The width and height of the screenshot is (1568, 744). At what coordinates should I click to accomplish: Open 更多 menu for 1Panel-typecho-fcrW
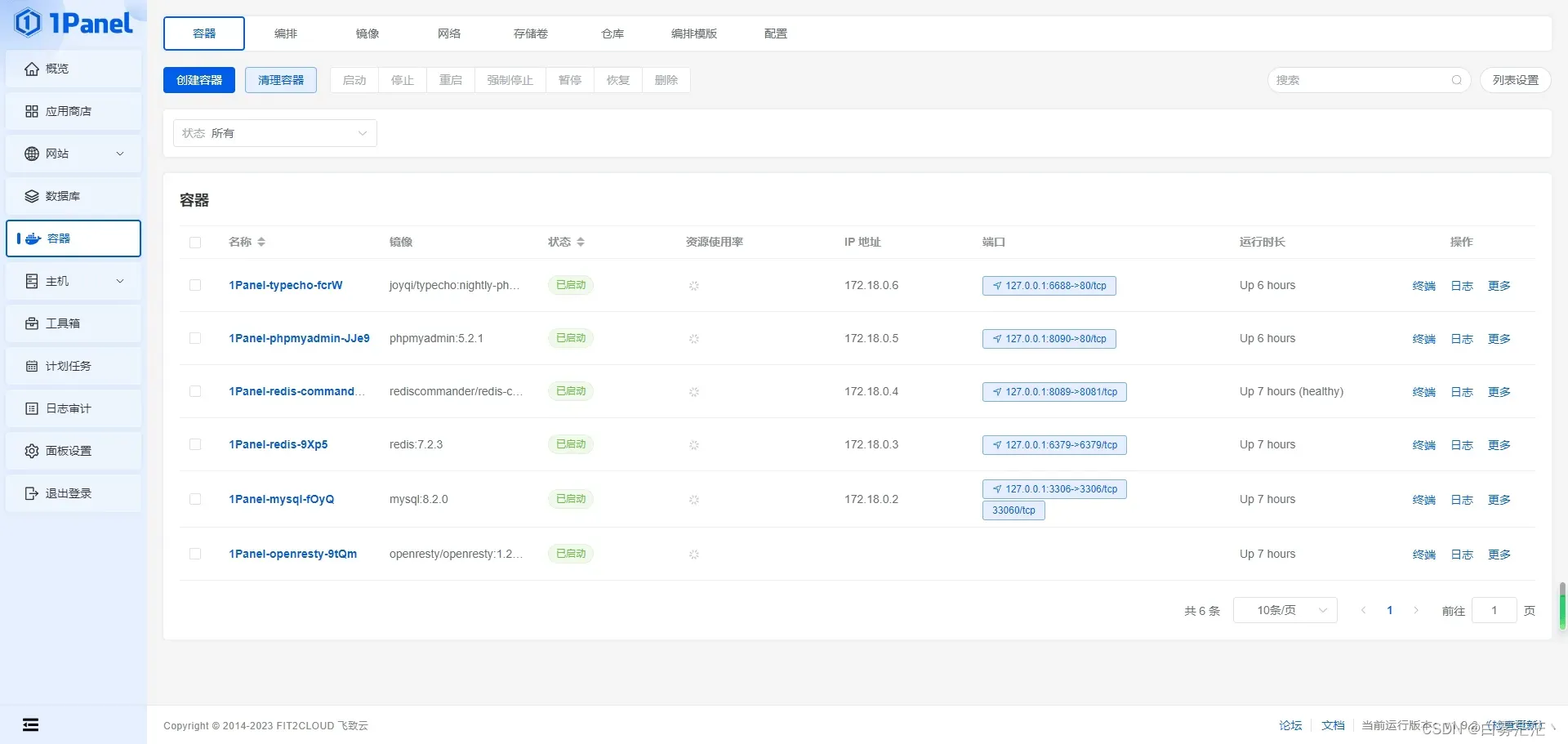tap(1499, 286)
